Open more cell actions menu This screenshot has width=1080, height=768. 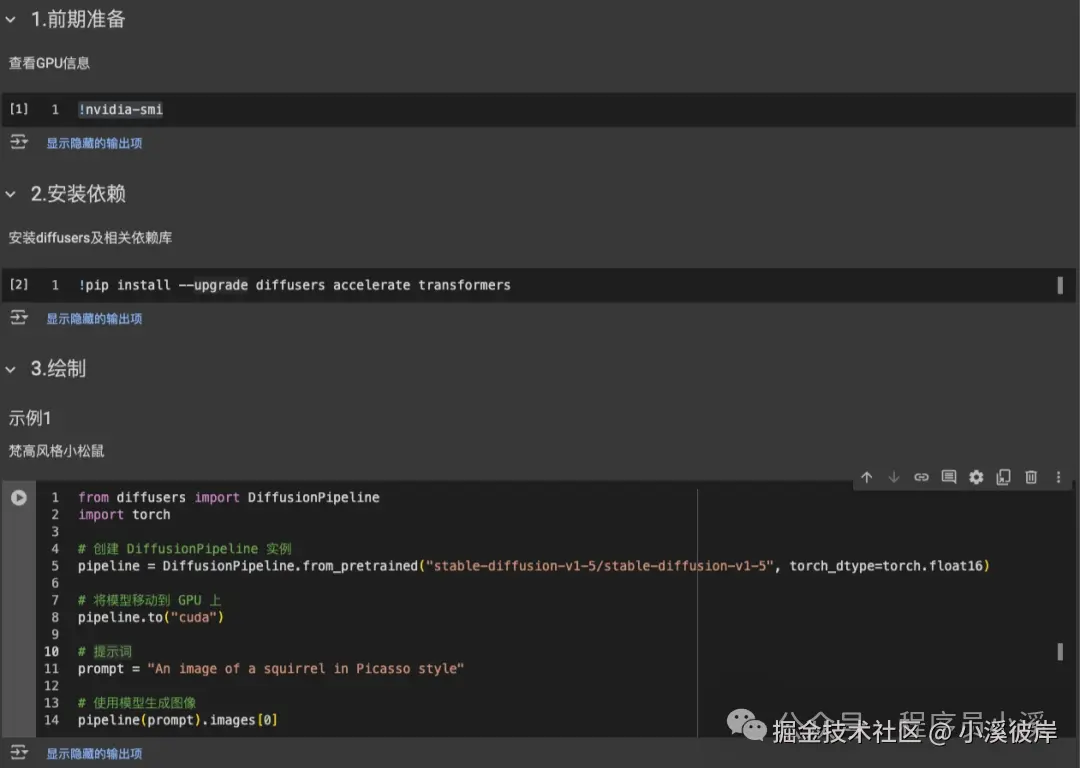(x=1059, y=477)
